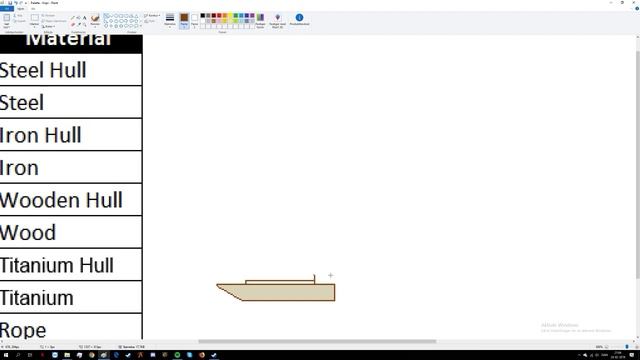The width and height of the screenshot is (640, 360).
Task: Open the shape Outline dropdown
Action: (x=151, y=16)
